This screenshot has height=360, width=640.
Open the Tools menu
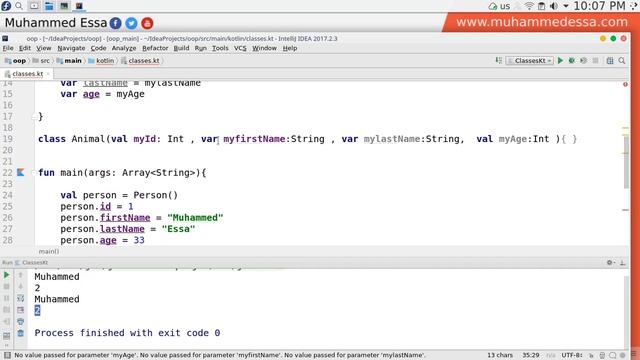(220, 48)
